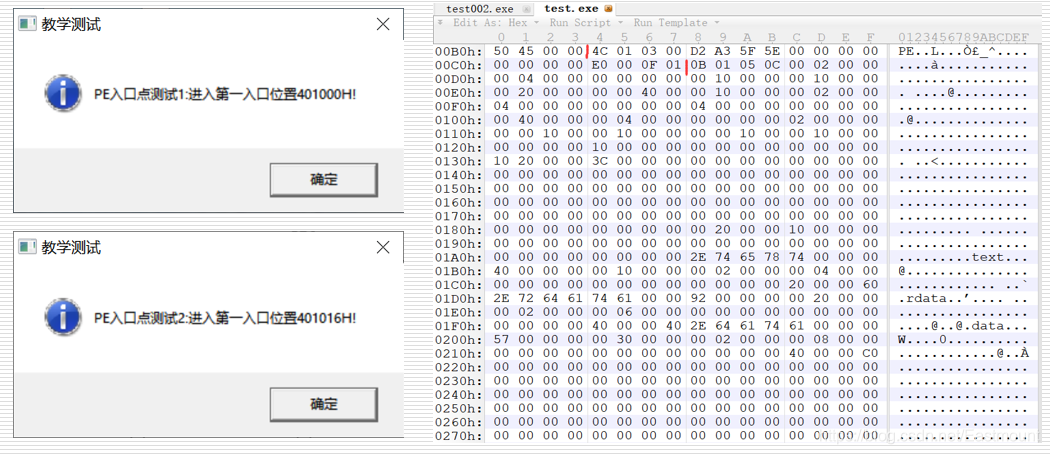Screen dimensions: 1050x454
Task: Select row address 0110h:
Action: 459,134
